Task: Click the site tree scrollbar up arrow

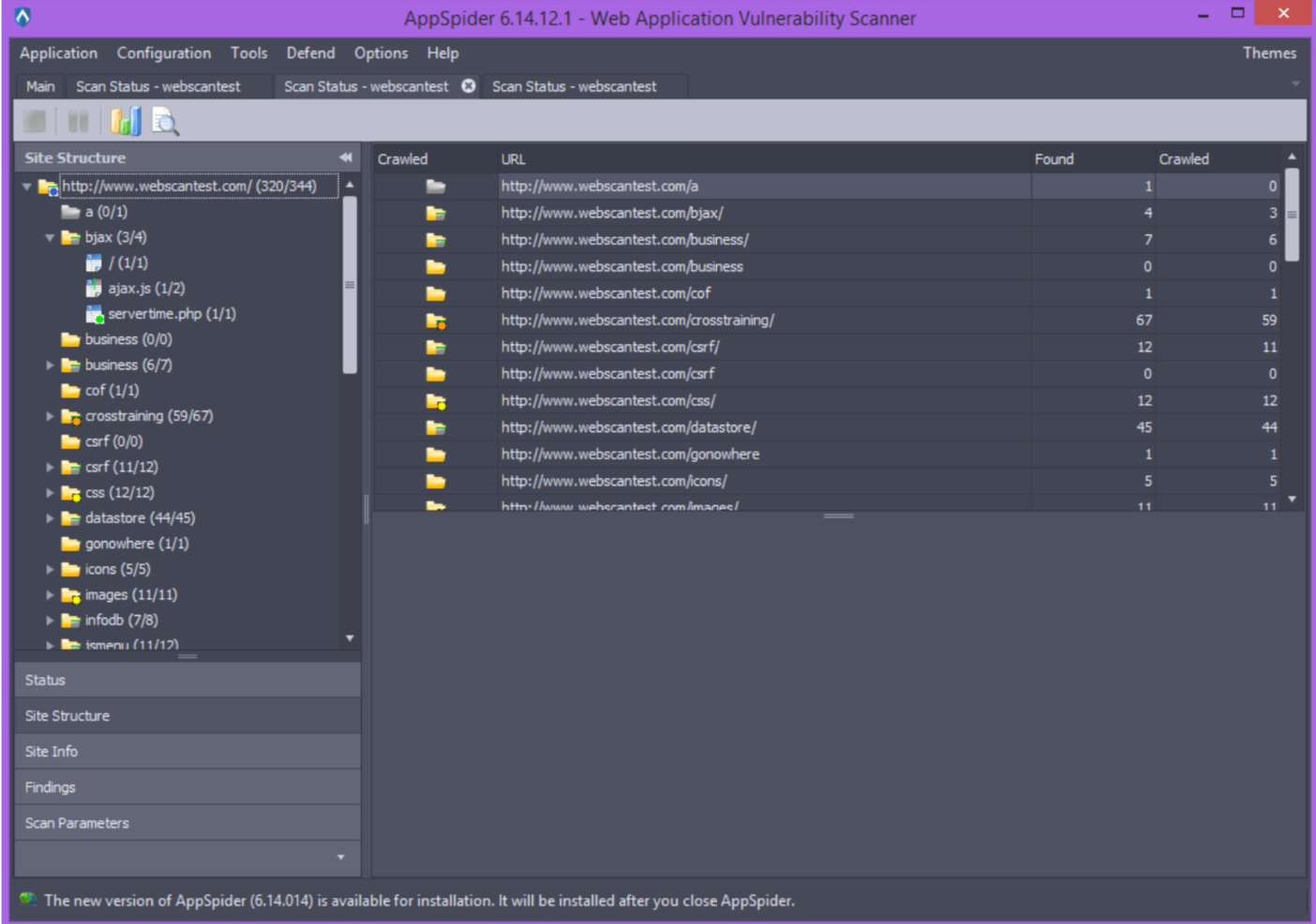Action: pos(350,185)
